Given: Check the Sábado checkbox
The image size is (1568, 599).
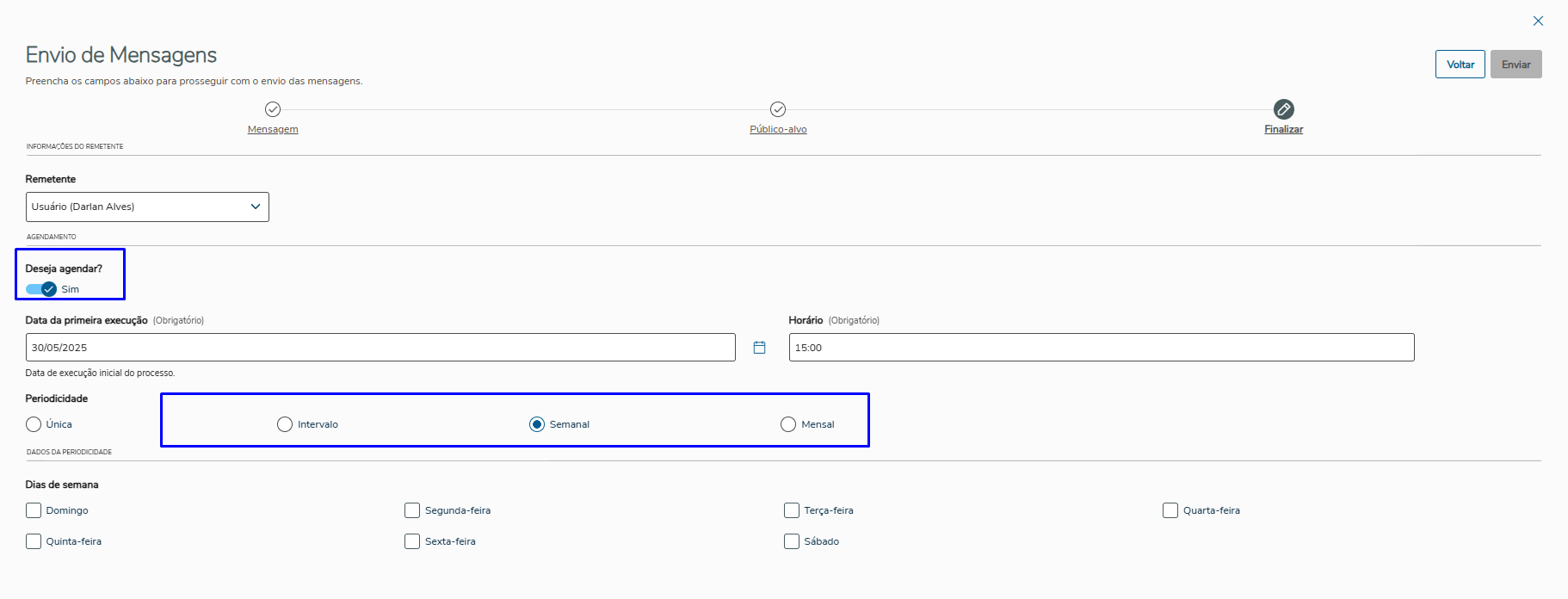Looking at the screenshot, I should [792, 541].
